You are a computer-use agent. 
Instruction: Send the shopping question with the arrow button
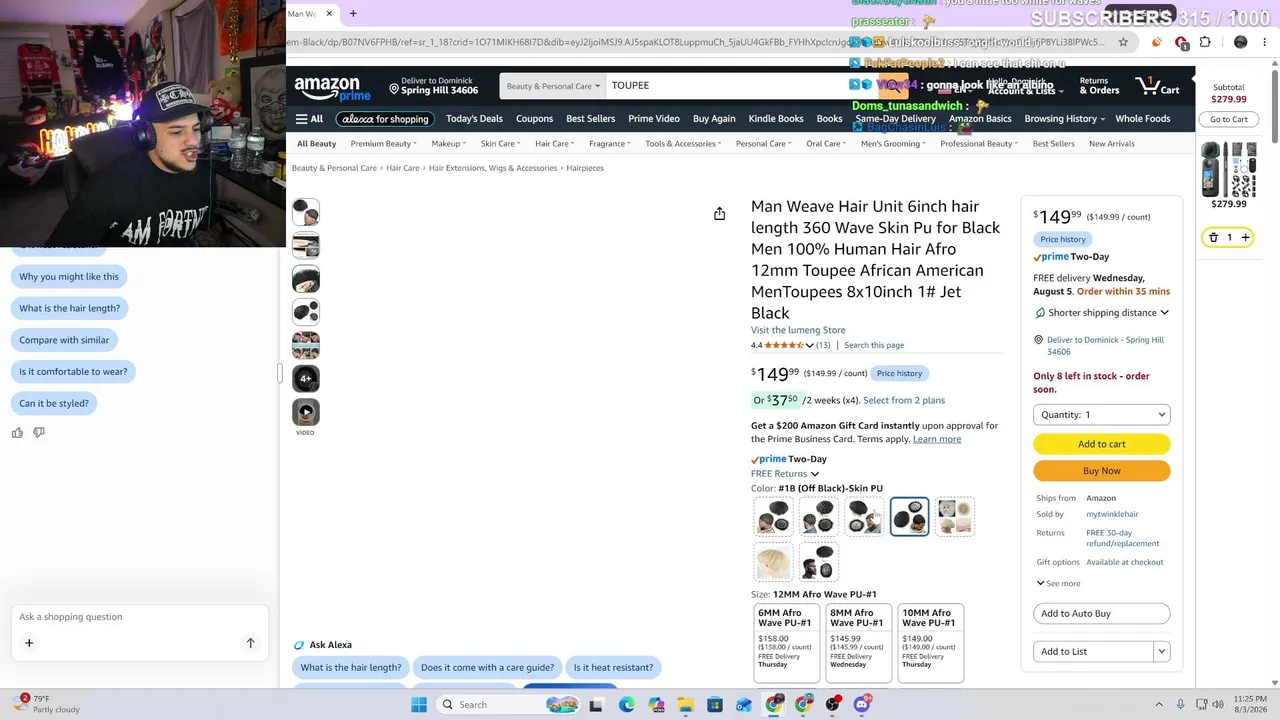pyautogui.click(x=250, y=643)
